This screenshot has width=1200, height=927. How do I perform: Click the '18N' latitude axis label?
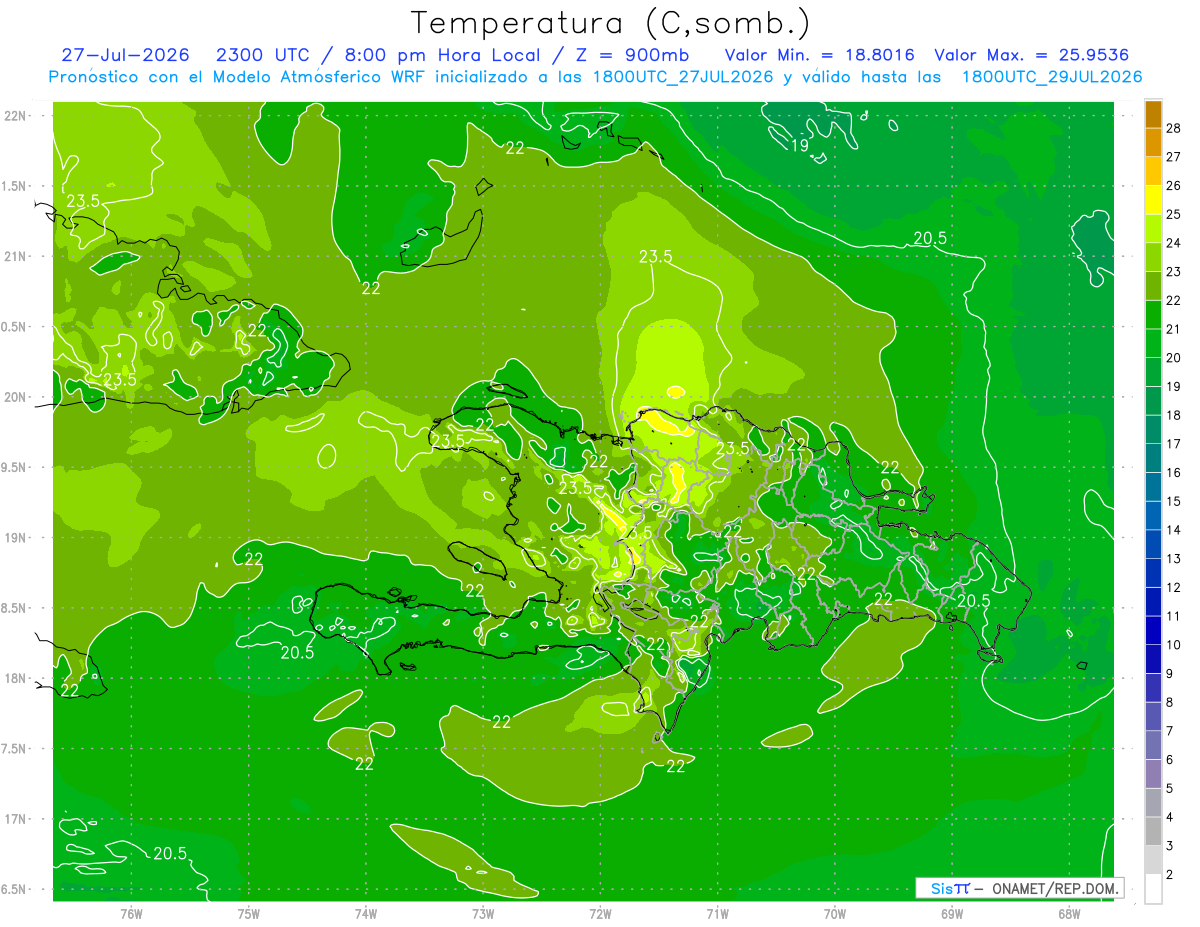tap(17, 678)
